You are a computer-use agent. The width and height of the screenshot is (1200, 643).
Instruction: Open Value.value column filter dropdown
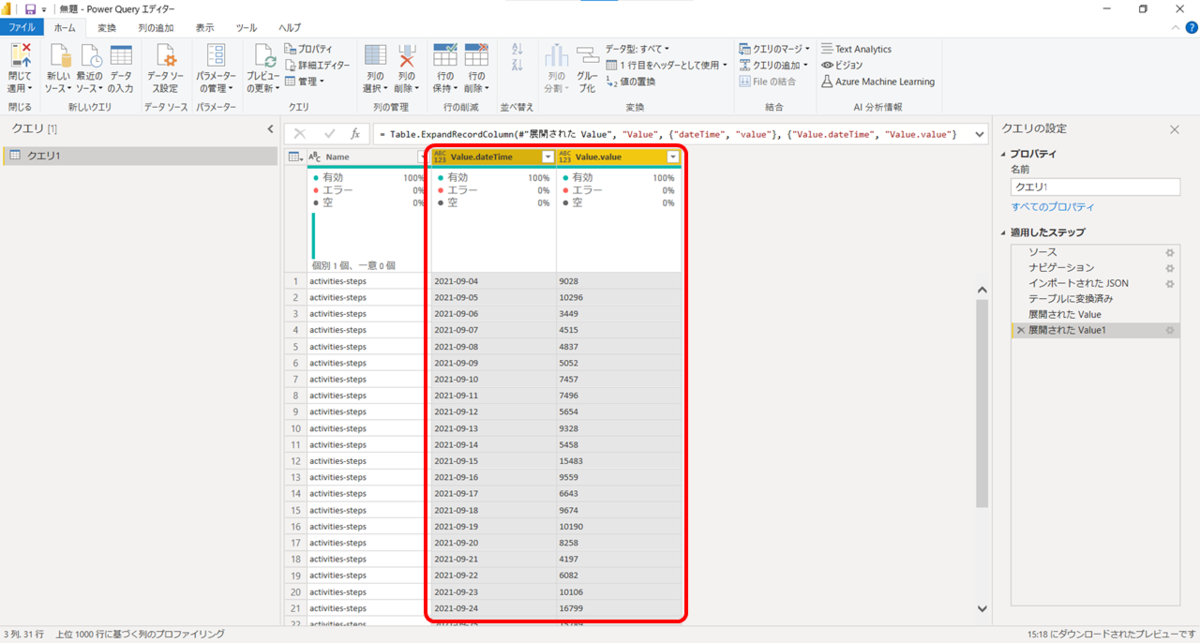(x=673, y=157)
